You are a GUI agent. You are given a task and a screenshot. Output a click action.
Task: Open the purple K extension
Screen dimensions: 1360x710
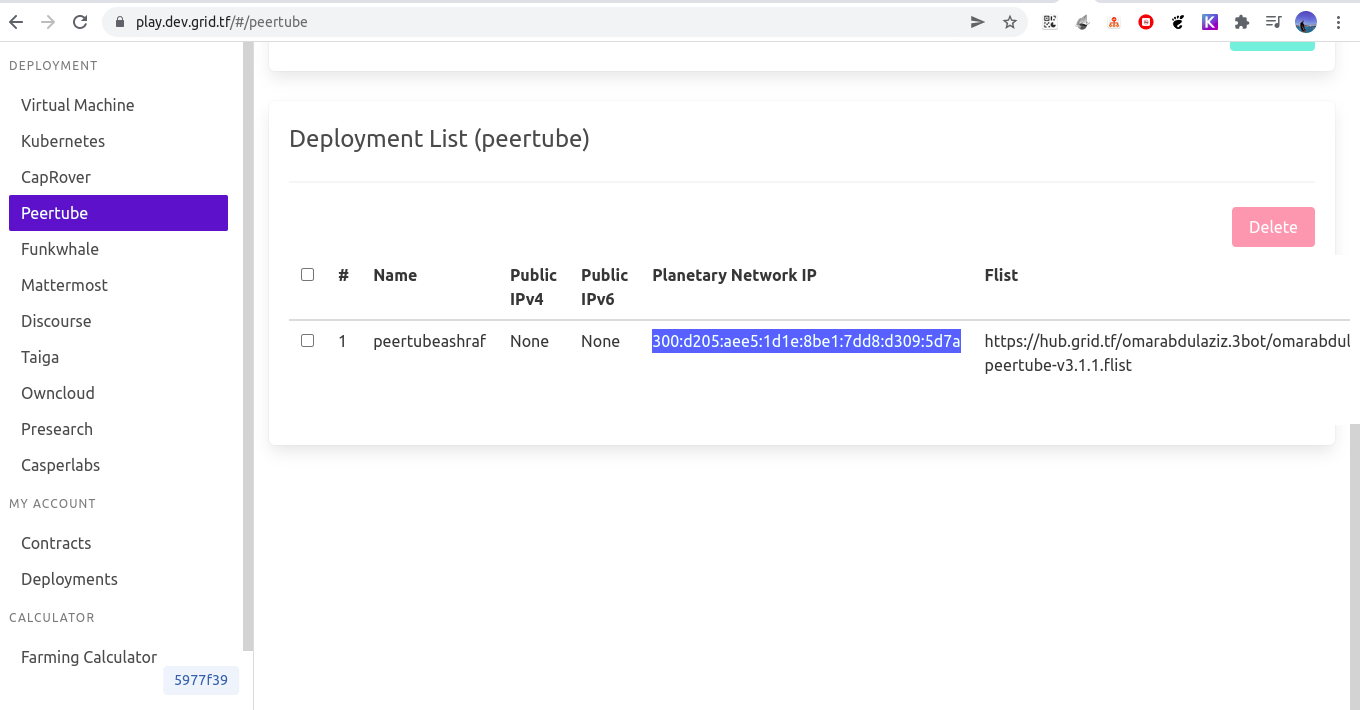1209,21
